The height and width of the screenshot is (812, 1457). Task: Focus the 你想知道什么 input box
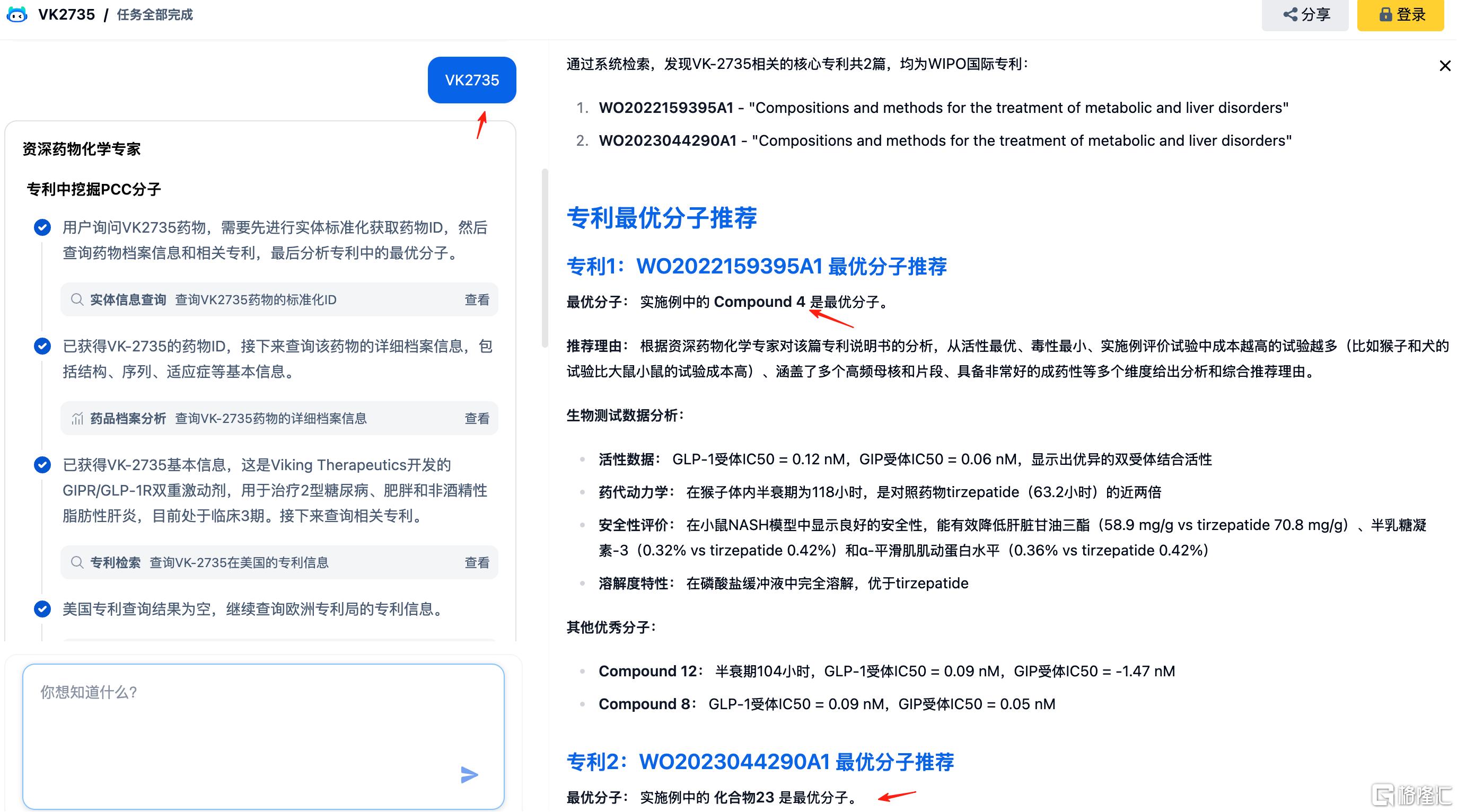(x=264, y=736)
